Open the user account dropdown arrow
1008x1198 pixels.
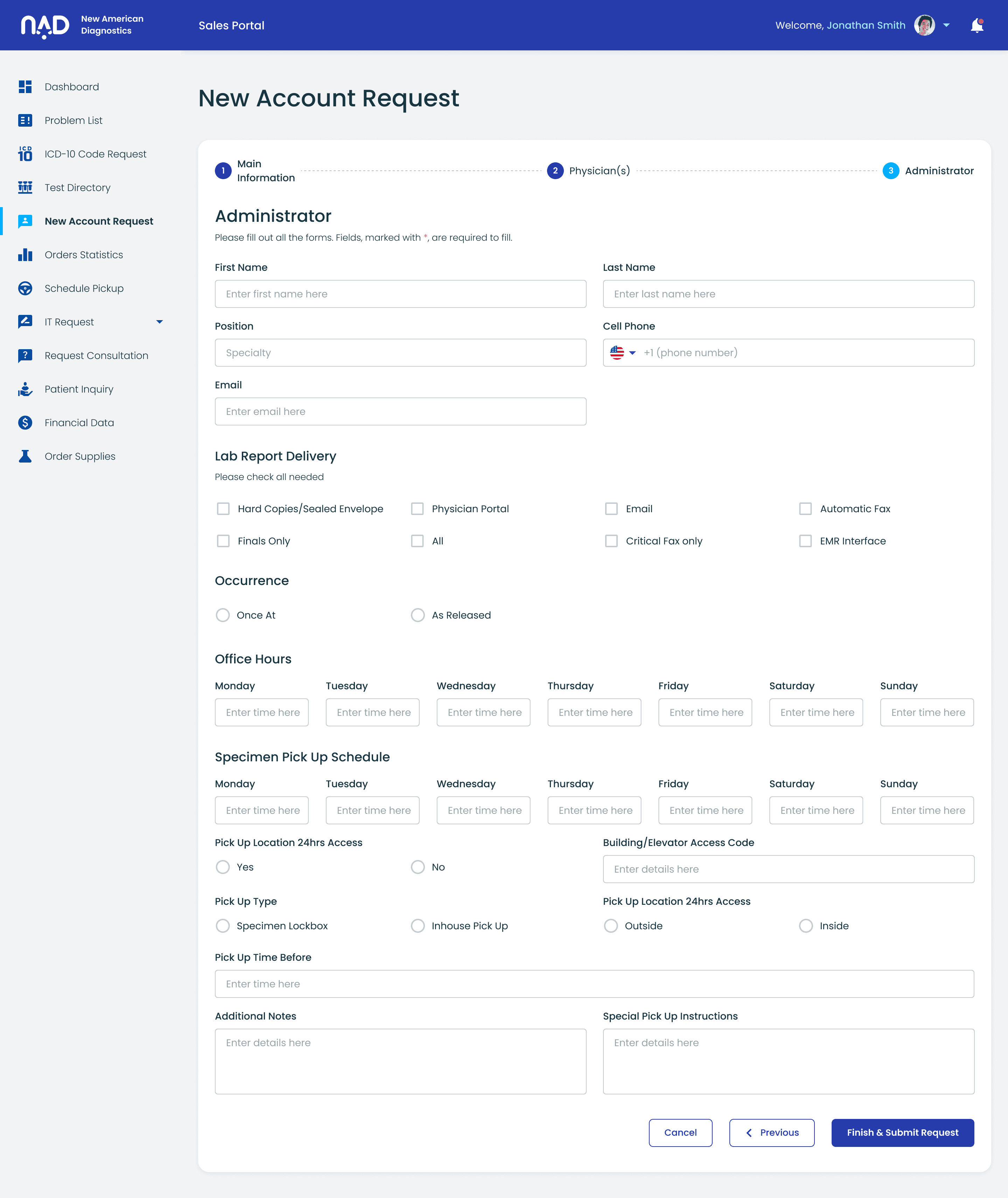pos(946,25)
